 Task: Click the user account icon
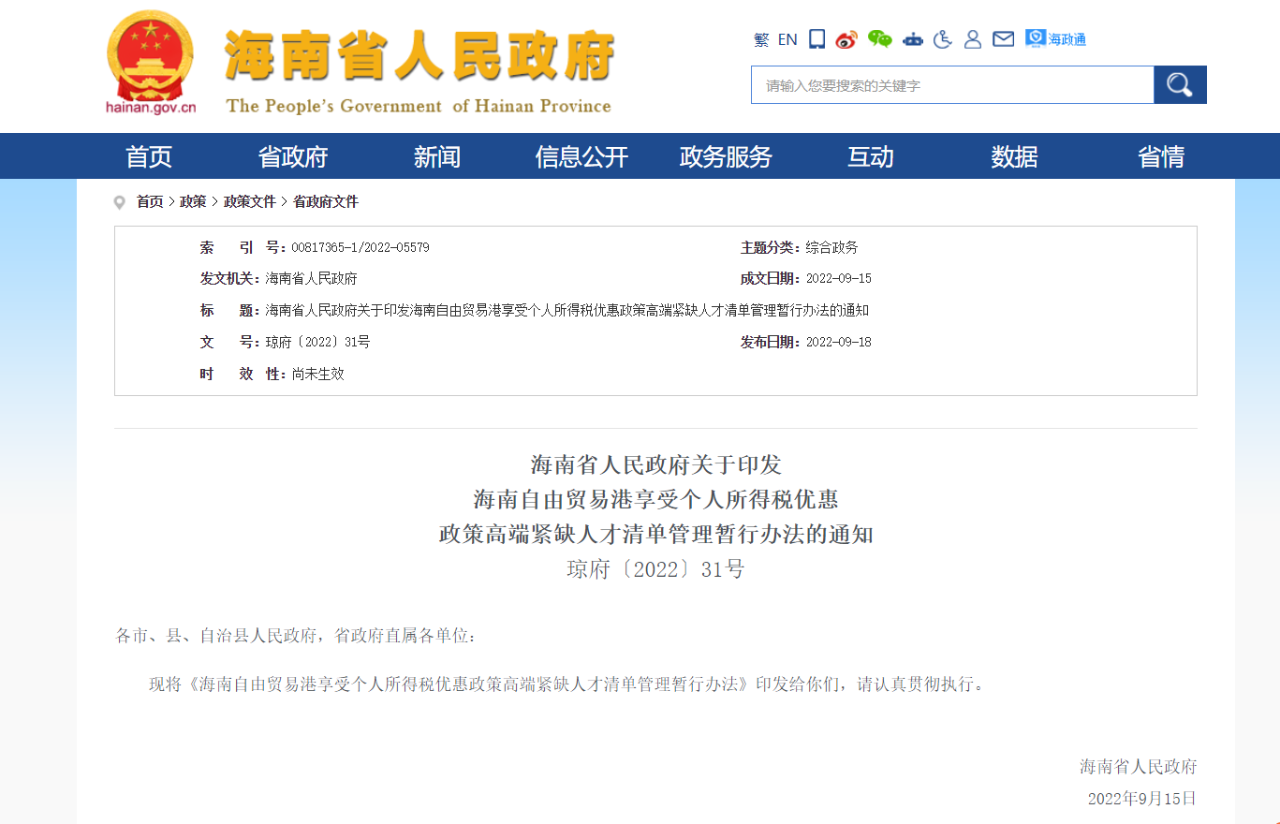[972, 39]
